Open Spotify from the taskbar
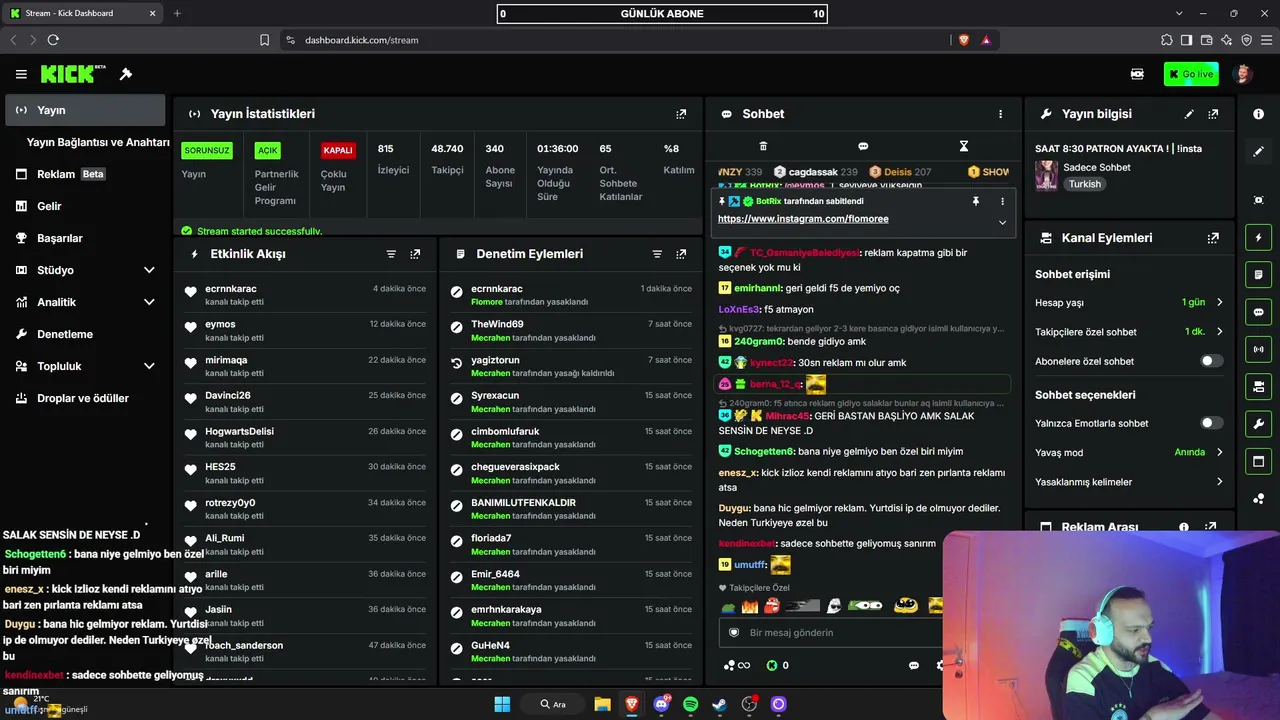This screenshot has height=720, width=1280. click(690, 704)
